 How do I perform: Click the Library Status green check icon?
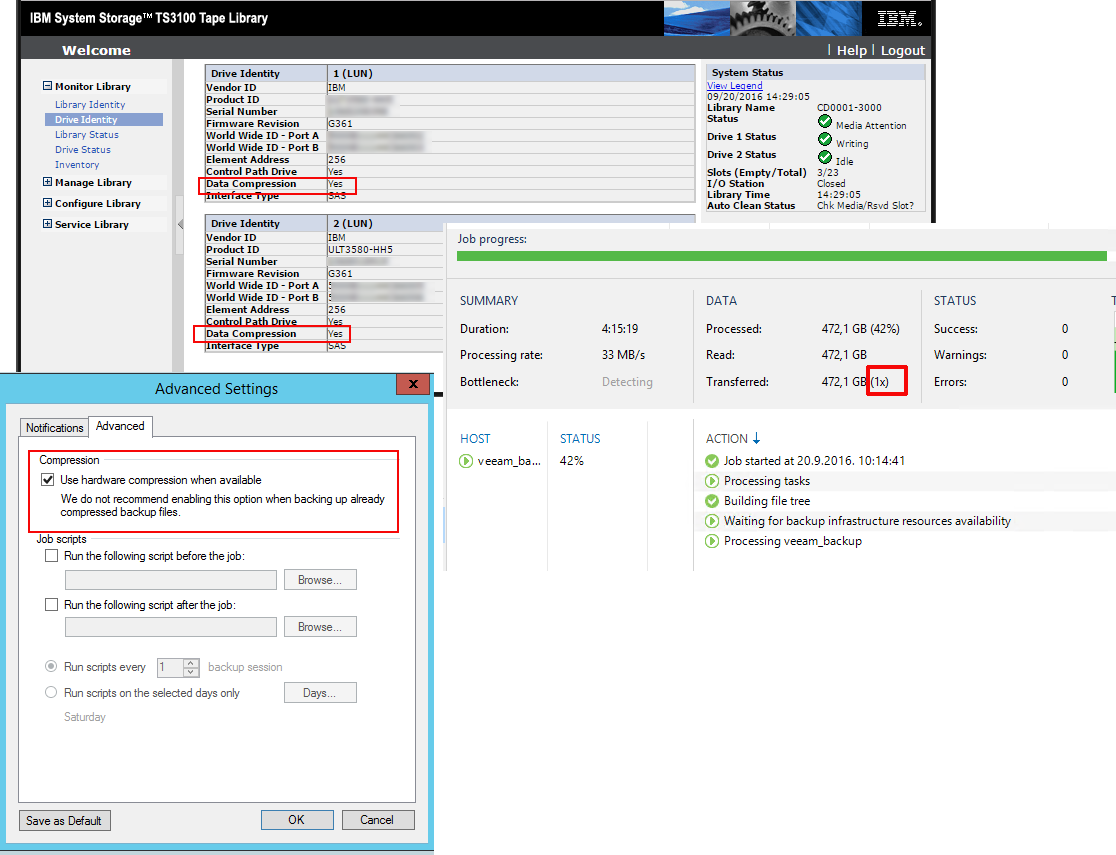[825, 121]
